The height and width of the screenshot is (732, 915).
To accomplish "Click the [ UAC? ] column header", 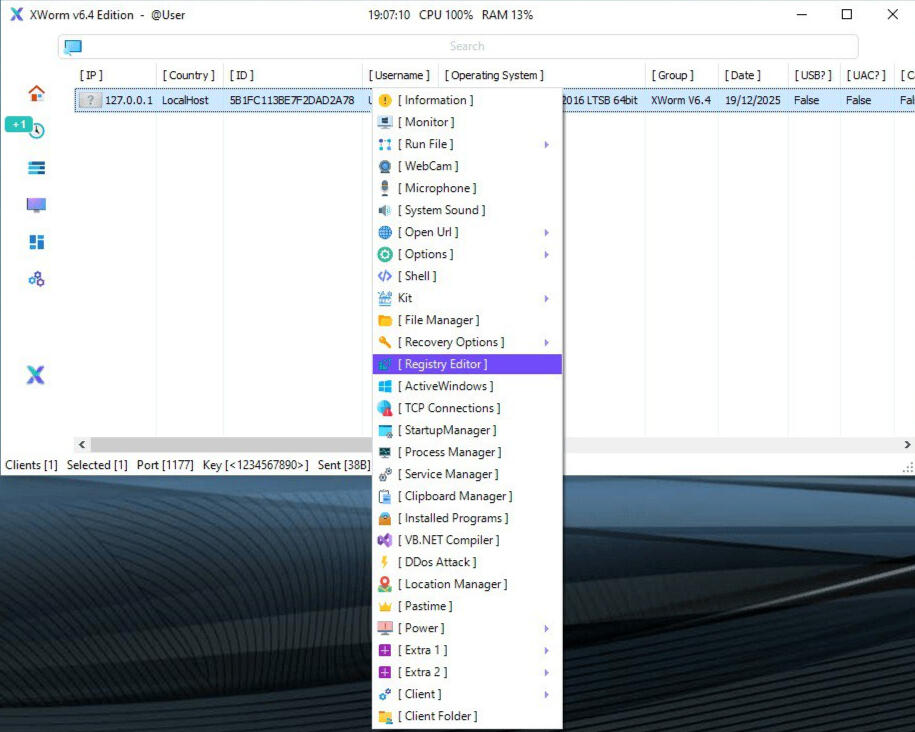I will click(866, 75).
